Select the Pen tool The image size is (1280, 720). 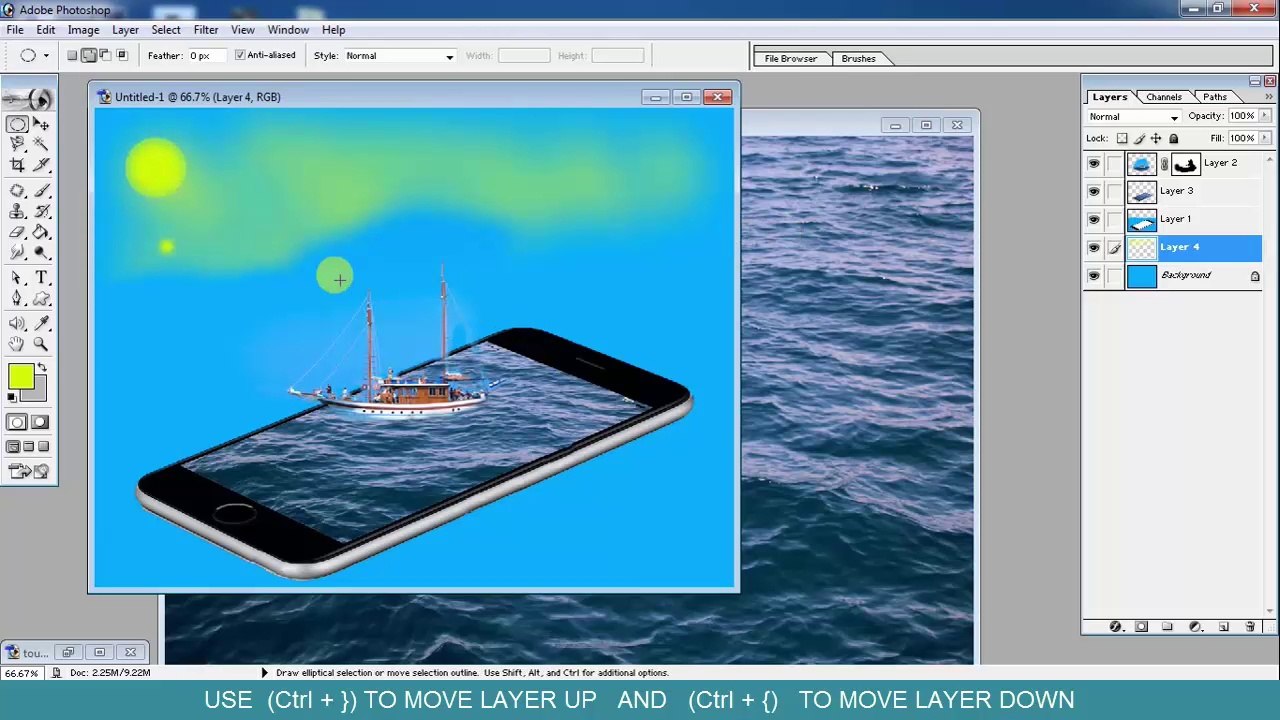pos(17,298)
